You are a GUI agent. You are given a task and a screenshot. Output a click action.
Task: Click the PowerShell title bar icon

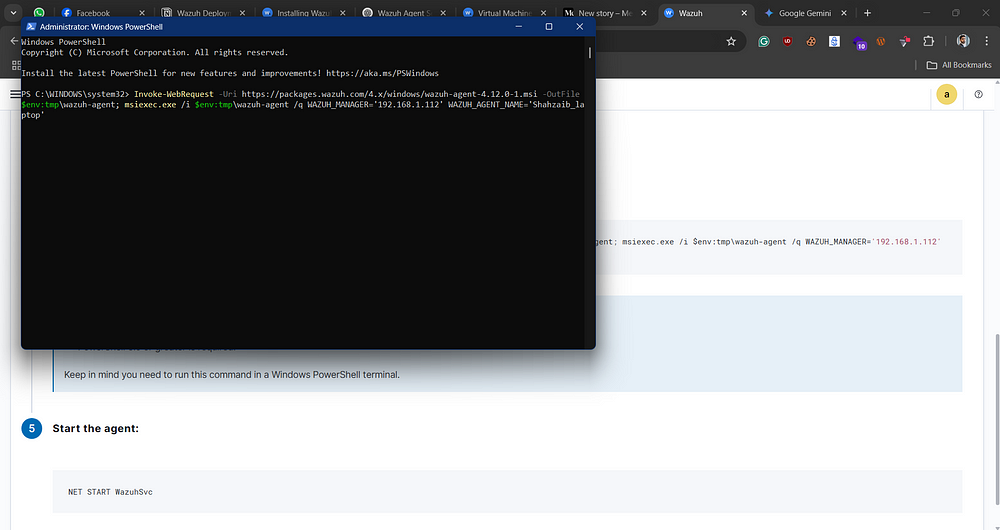31,27
